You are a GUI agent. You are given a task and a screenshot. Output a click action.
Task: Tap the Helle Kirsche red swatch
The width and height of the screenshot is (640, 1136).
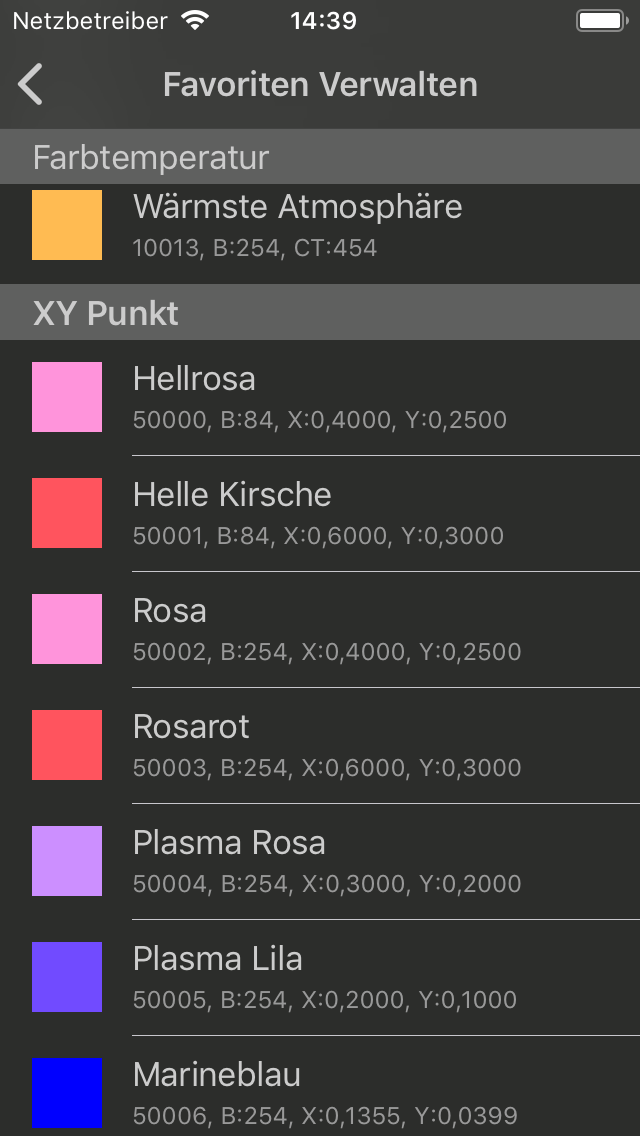click(67, 513)
